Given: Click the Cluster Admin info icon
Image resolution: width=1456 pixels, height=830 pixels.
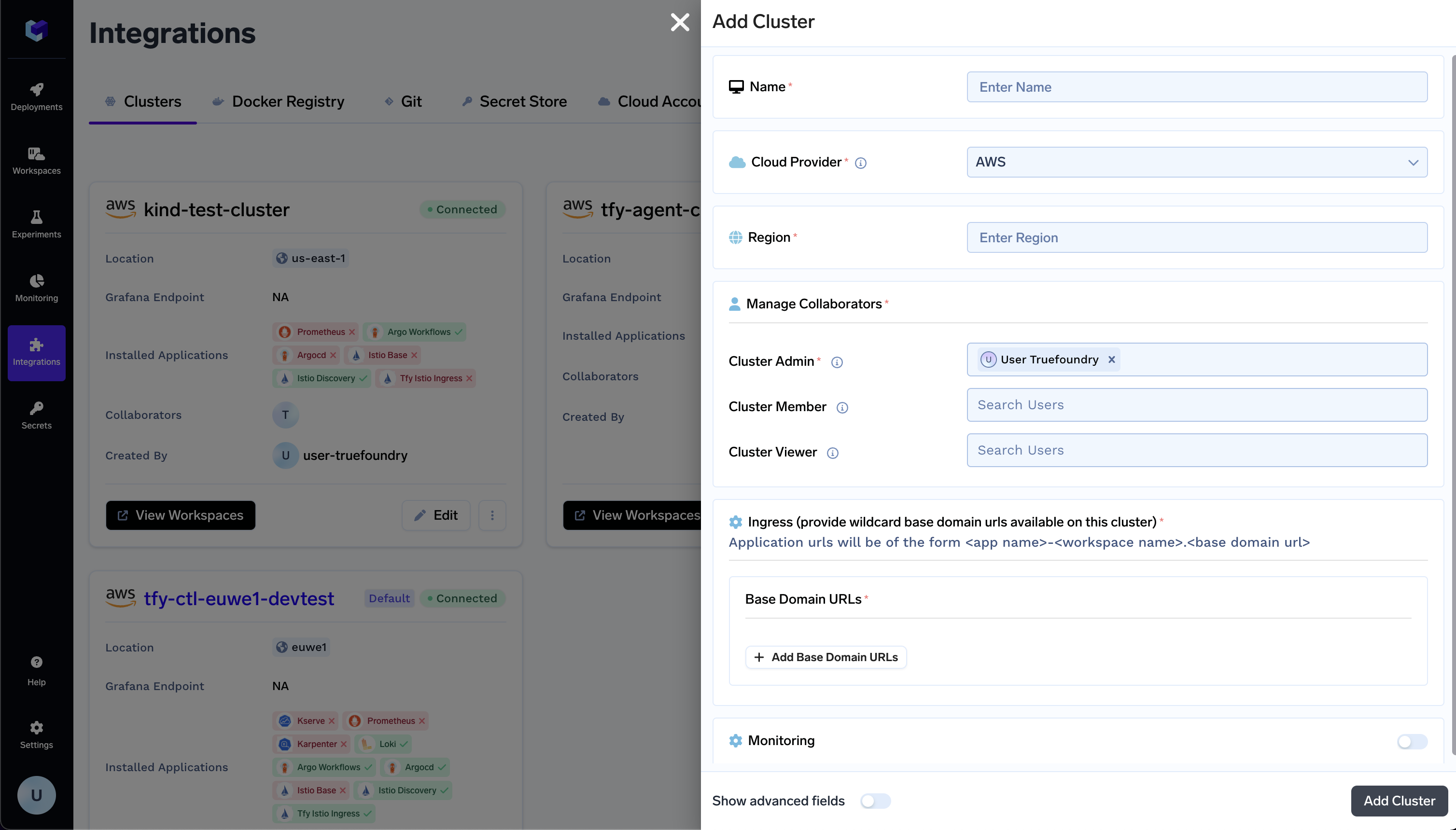Looking at the screenshot, I should [x=837, y=362].
